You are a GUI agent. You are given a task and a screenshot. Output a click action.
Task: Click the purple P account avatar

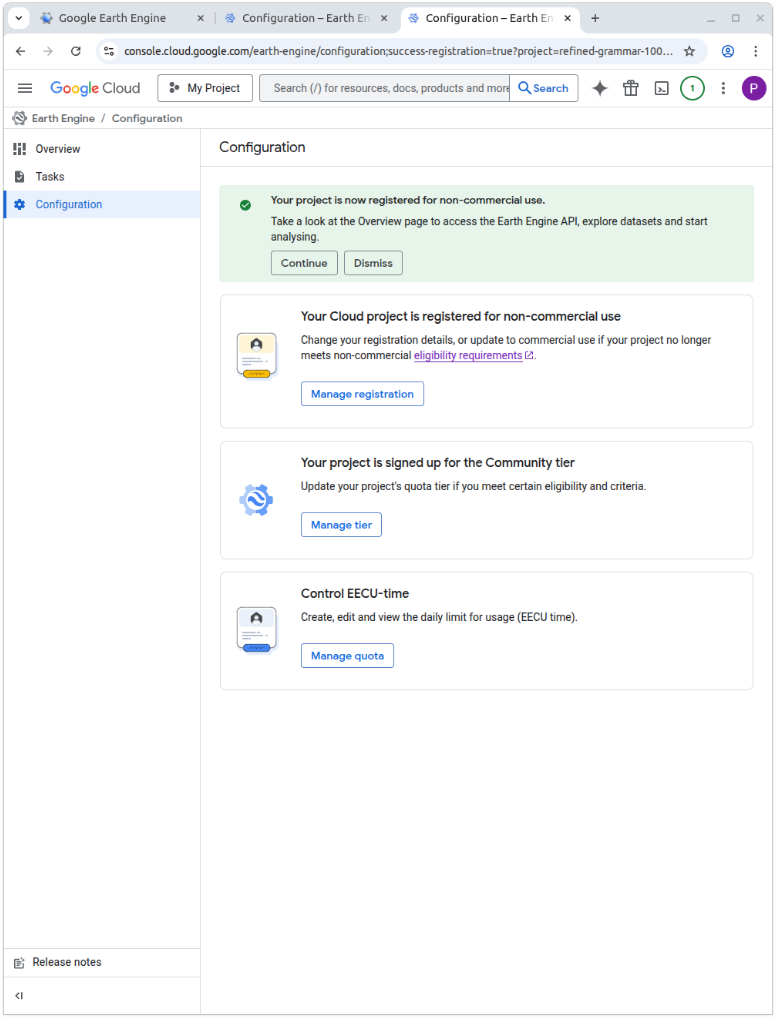coord(754,88)
